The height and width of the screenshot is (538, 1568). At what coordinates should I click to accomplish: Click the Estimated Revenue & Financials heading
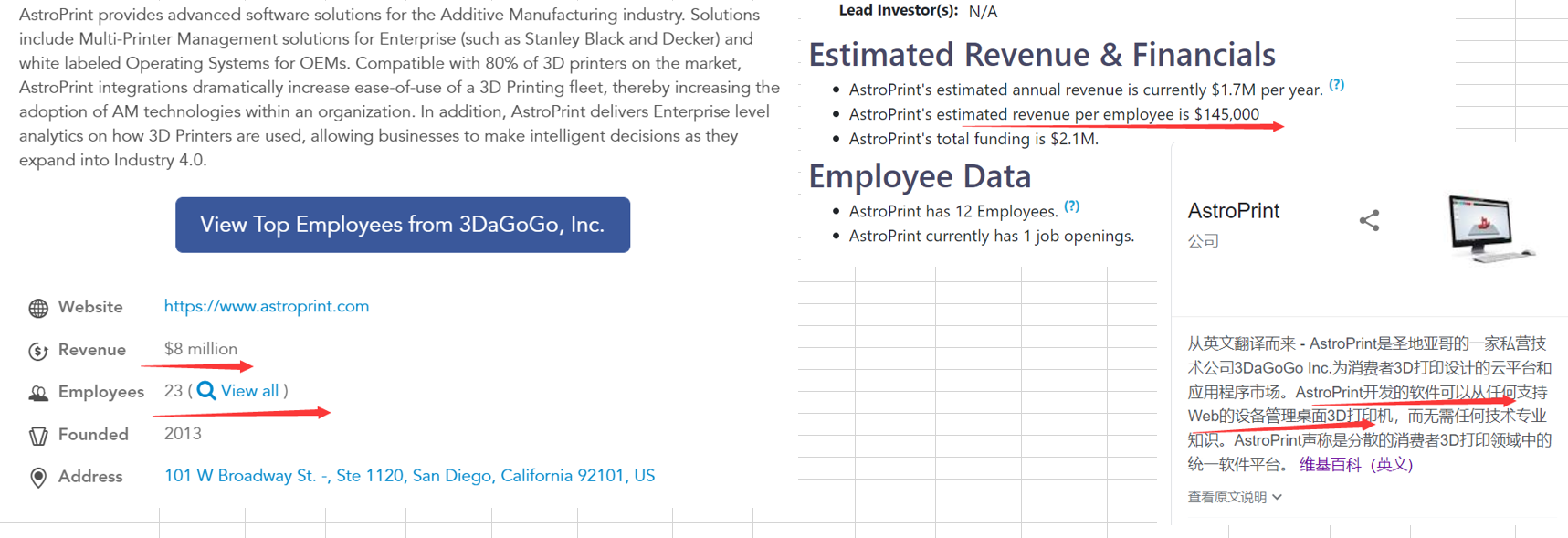coord(1041,55)
